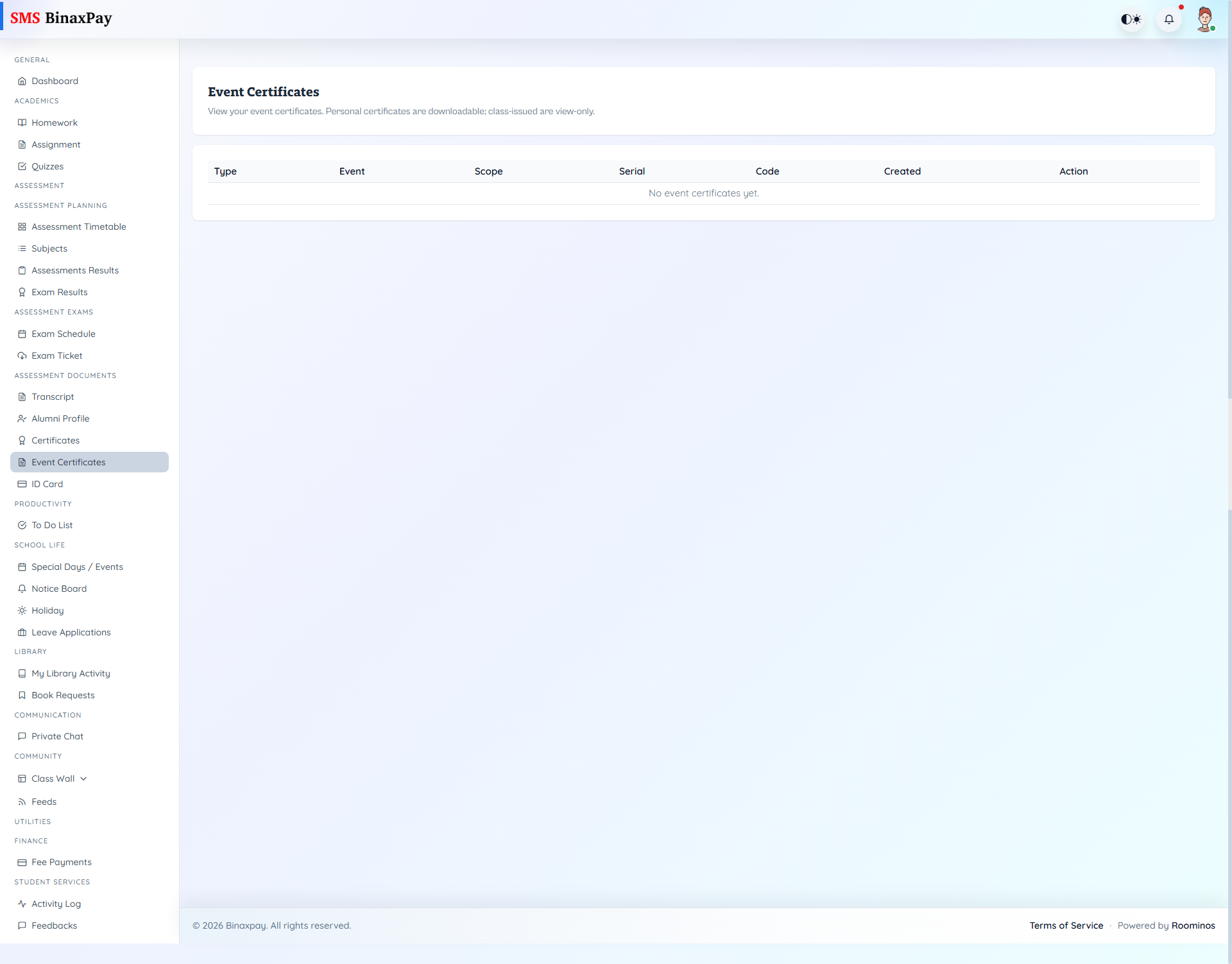The width and height of the screenshot is (1232, 964).
Task: Click the Dashboard home icon
Action: (22, 81)
